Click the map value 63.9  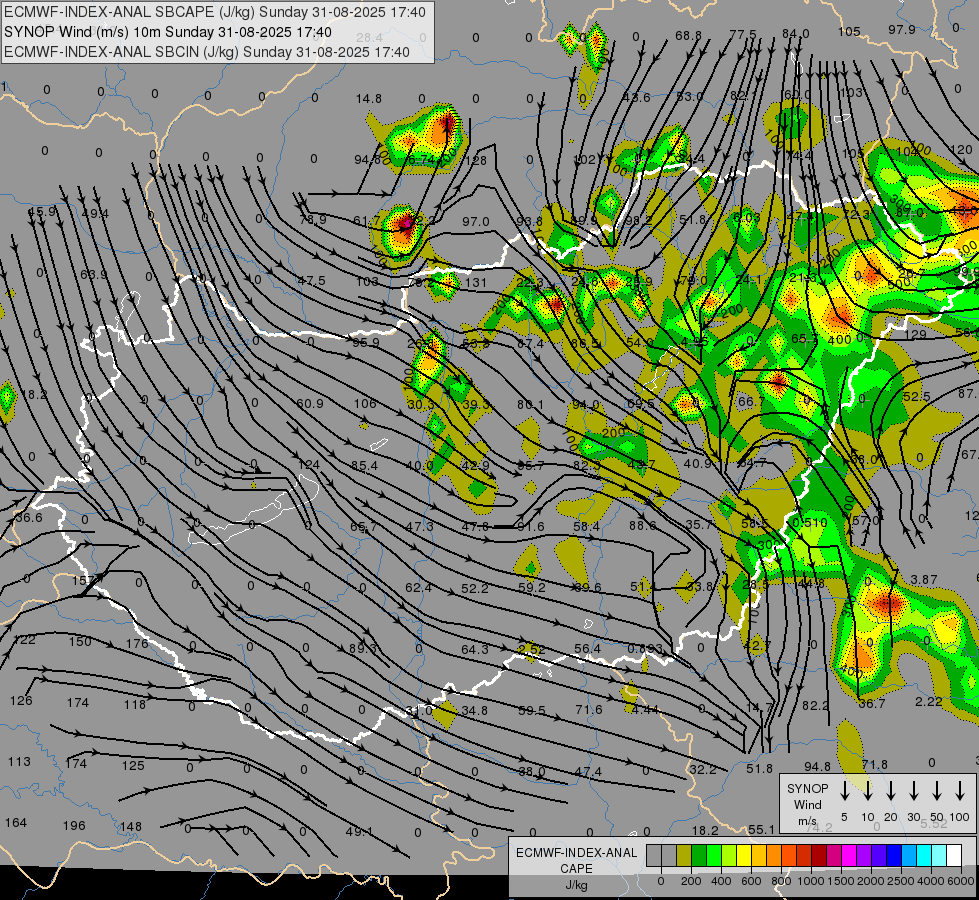tap(93, 274)
